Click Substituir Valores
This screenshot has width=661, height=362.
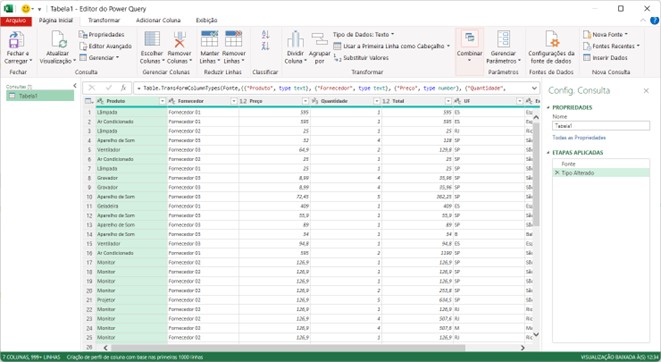point(361,58)
